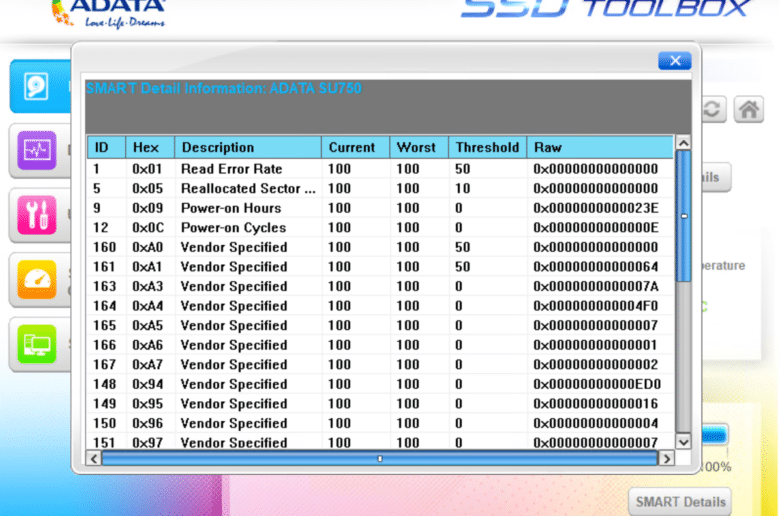This screenshot has width=780, height=516.
Task: Select the row with ID 165
Action: coord(381,325)
